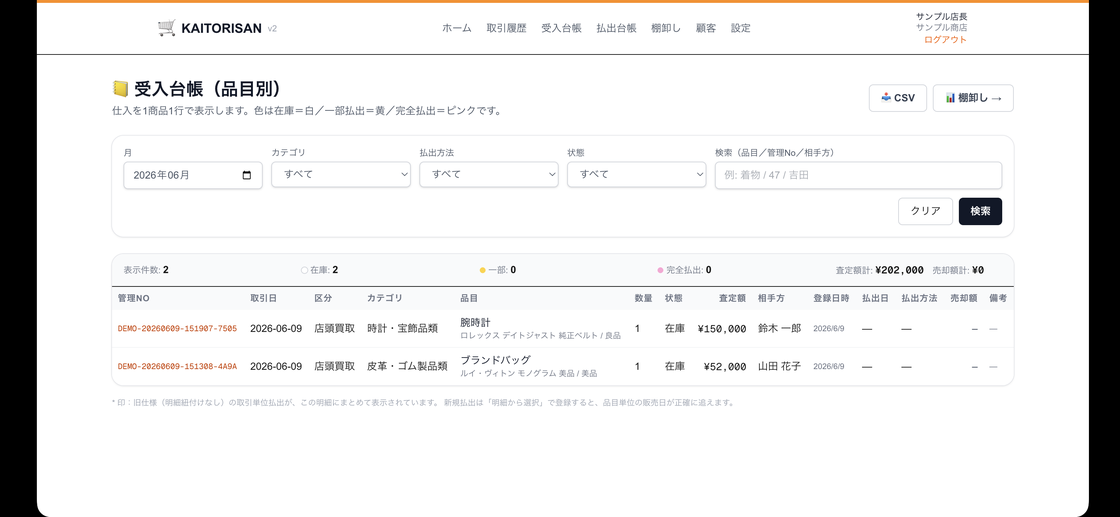Click the ¥52,000 appraisal amount
The width and height of the screenshot is (1120, 517).
click(724, 366)
